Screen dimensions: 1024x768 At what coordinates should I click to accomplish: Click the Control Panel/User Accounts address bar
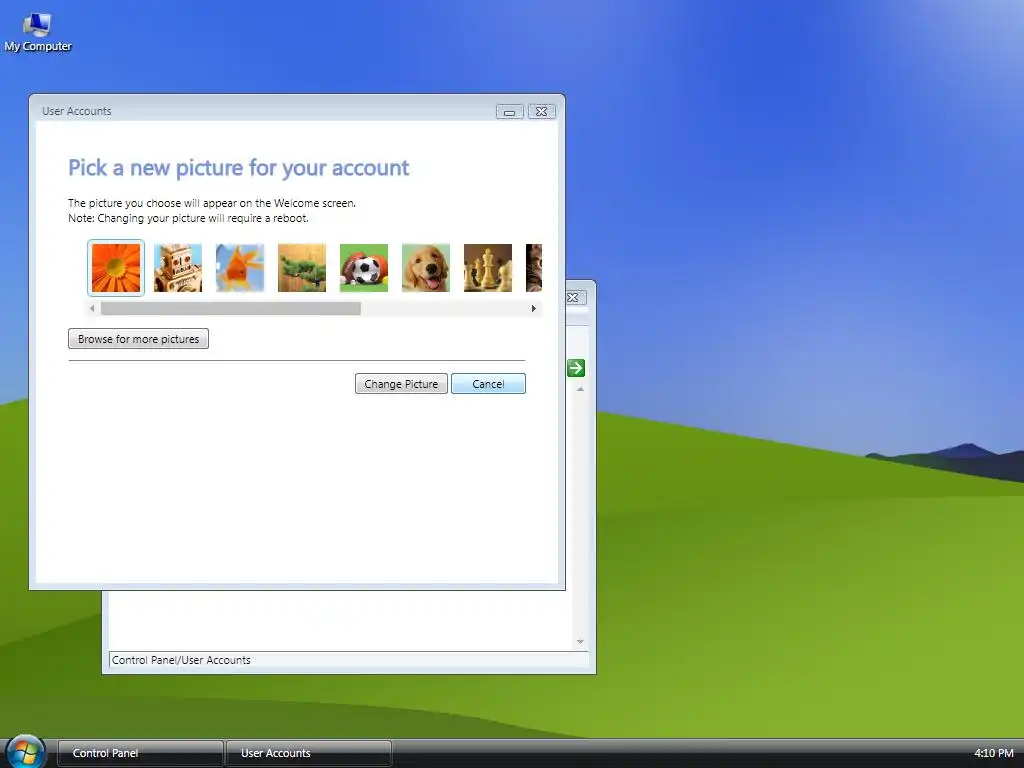tap(349, 660)
